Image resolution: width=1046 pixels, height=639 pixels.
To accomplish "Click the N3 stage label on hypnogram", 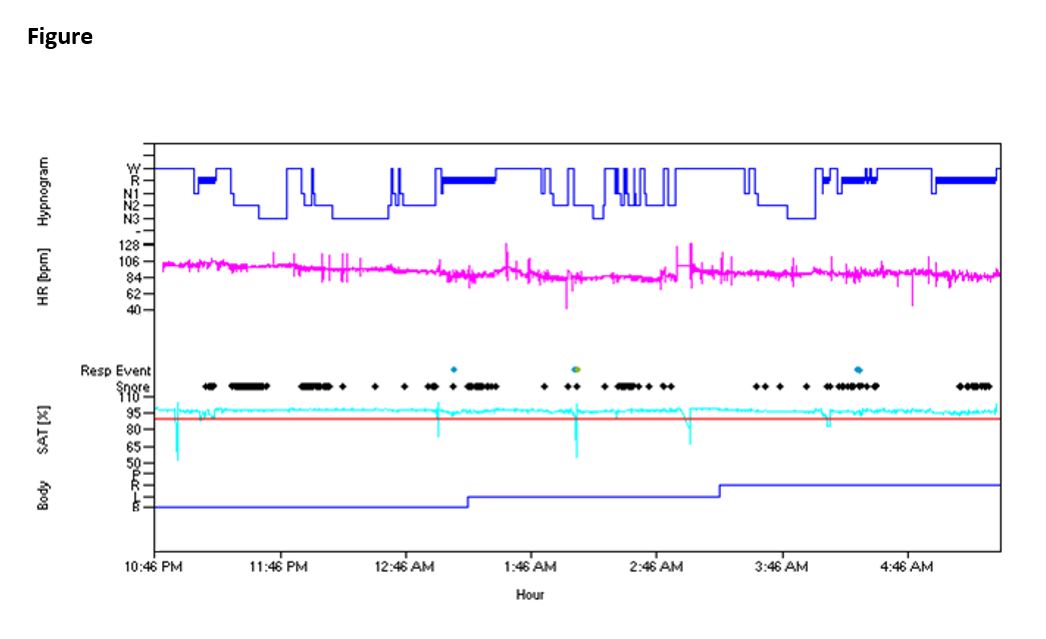I will tap(133, 218).
